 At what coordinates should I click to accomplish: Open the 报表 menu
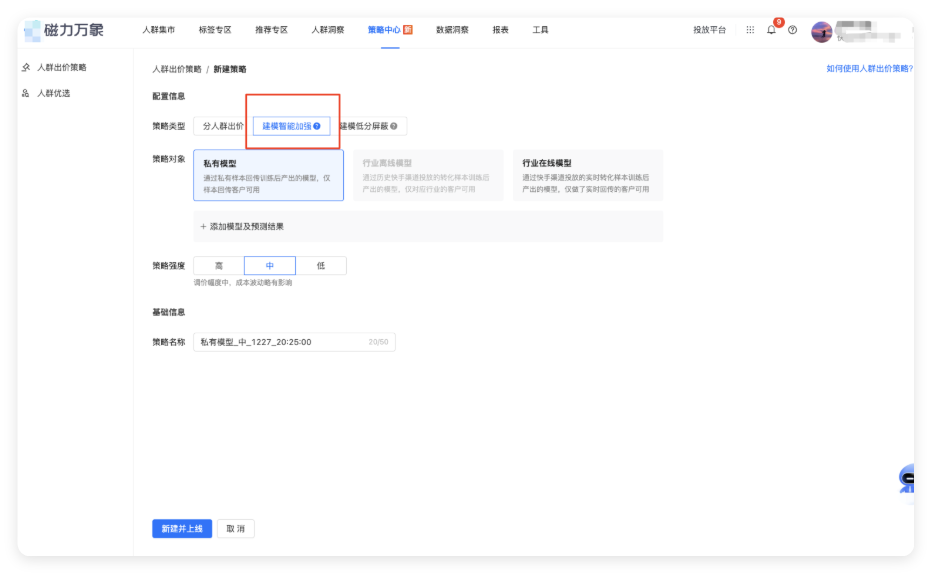click(x=501, y=30)
